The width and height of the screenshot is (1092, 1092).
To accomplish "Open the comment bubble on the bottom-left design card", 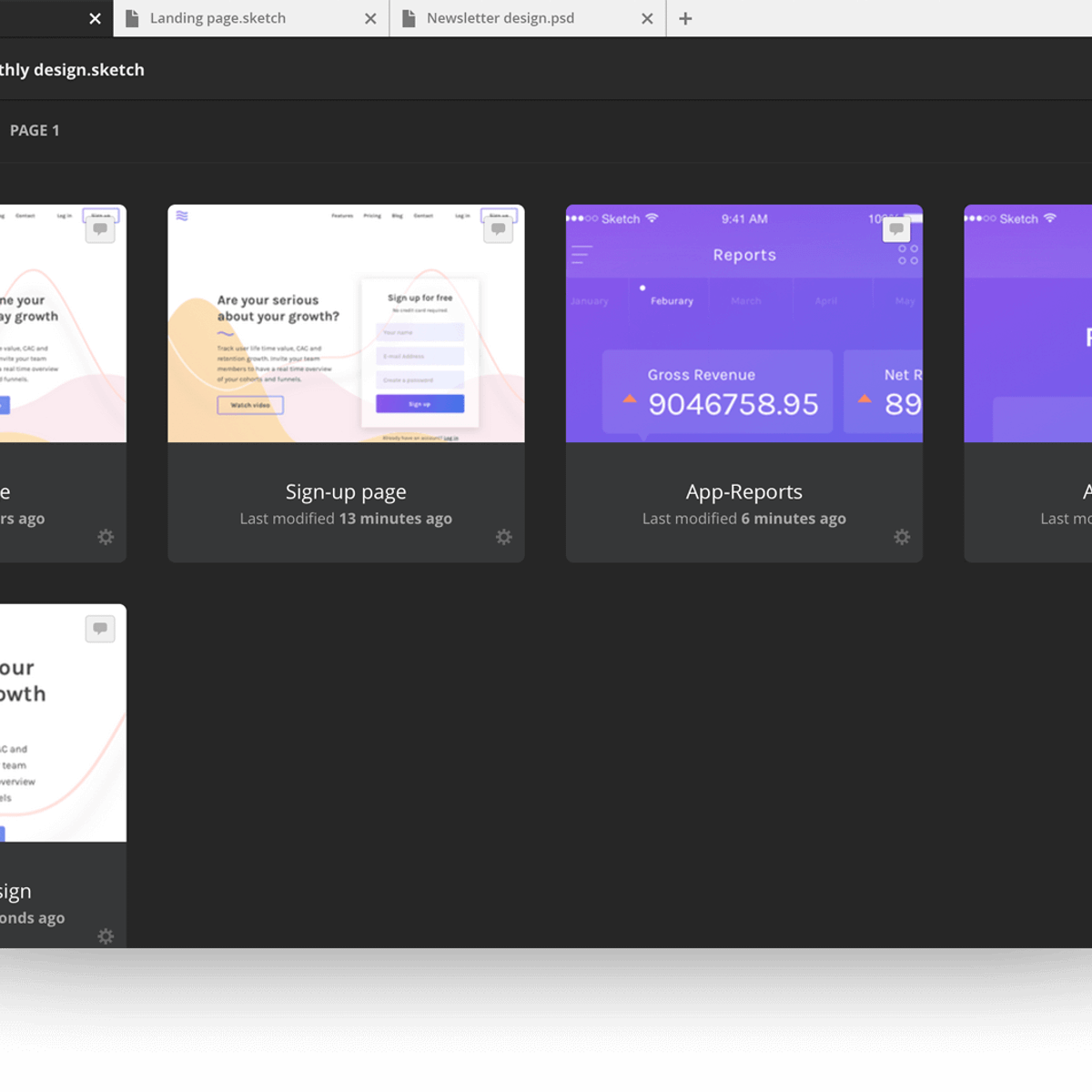I will 100,629.
